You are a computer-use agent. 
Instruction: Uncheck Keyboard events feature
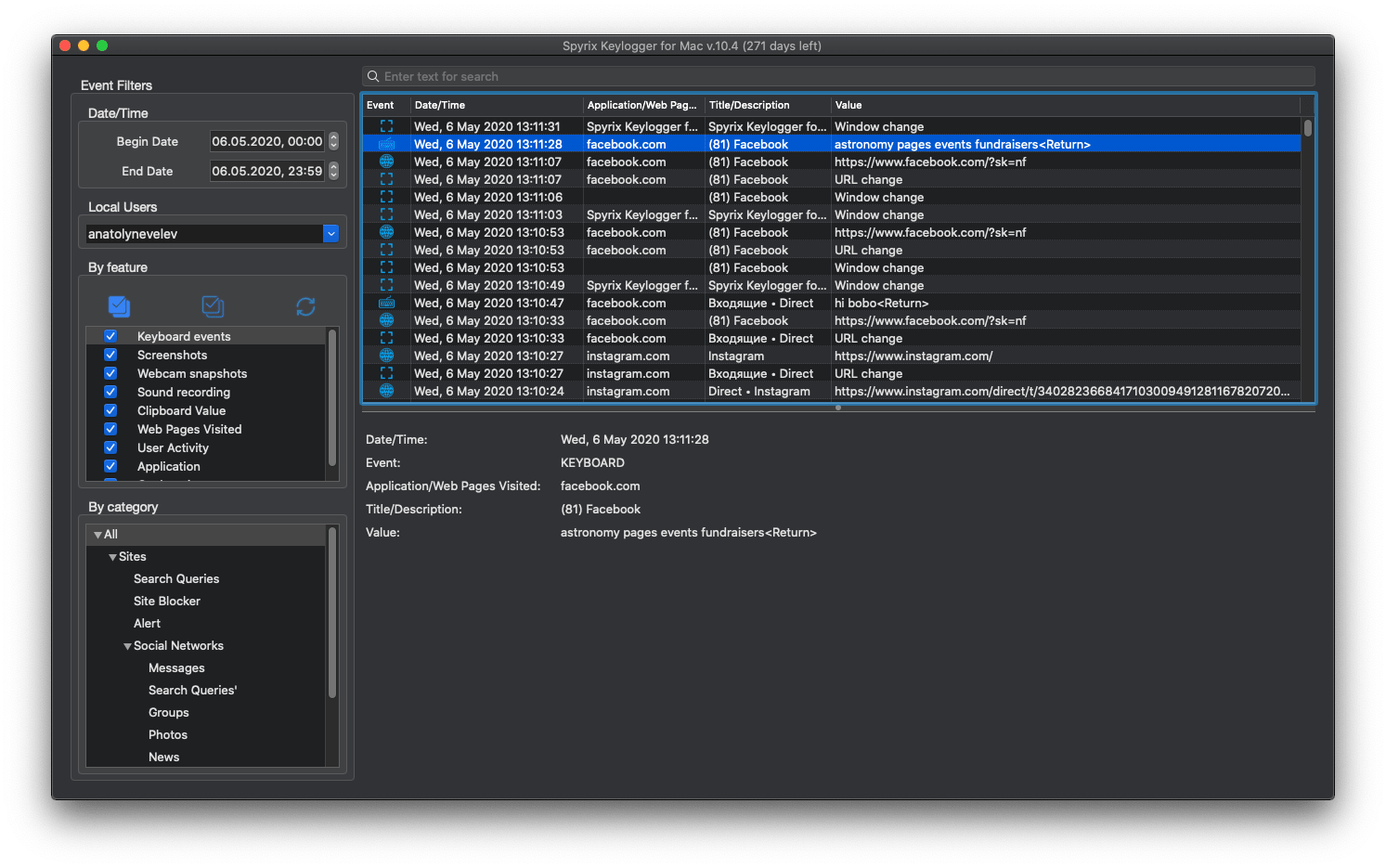pyautogui.click(x=110, y=336)
